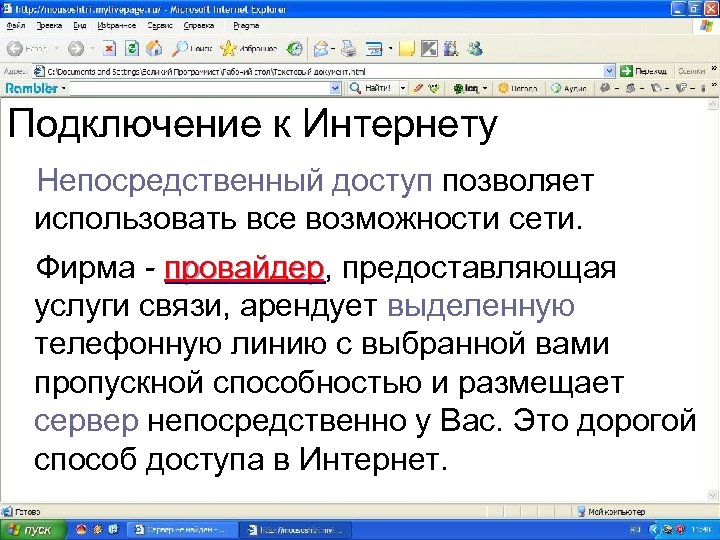Click the full-screen arrow icon
This screenshot has width=720, height=540.
429,49
